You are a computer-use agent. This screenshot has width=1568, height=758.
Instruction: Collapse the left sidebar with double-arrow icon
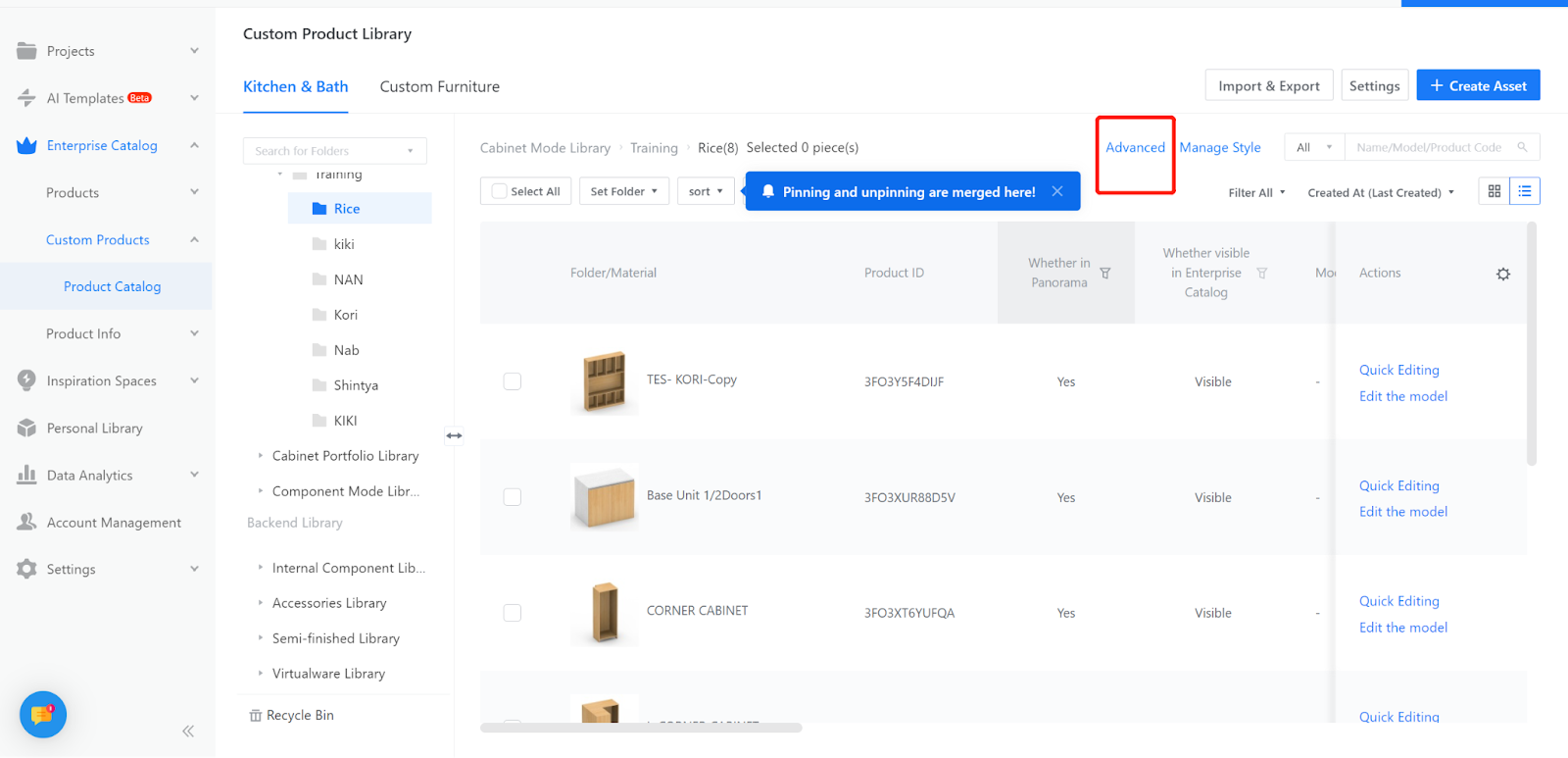[x=188, y=731]
